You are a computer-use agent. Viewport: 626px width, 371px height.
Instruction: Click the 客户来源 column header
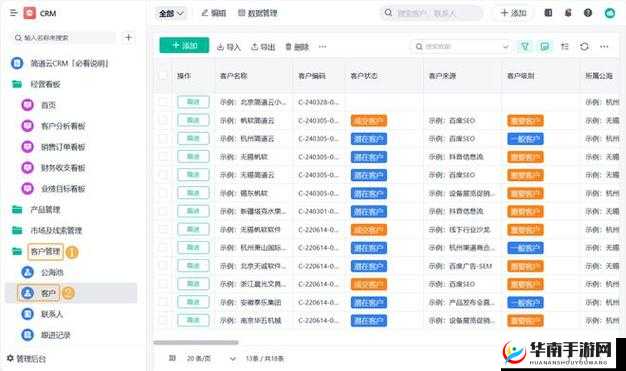[442, 75]
